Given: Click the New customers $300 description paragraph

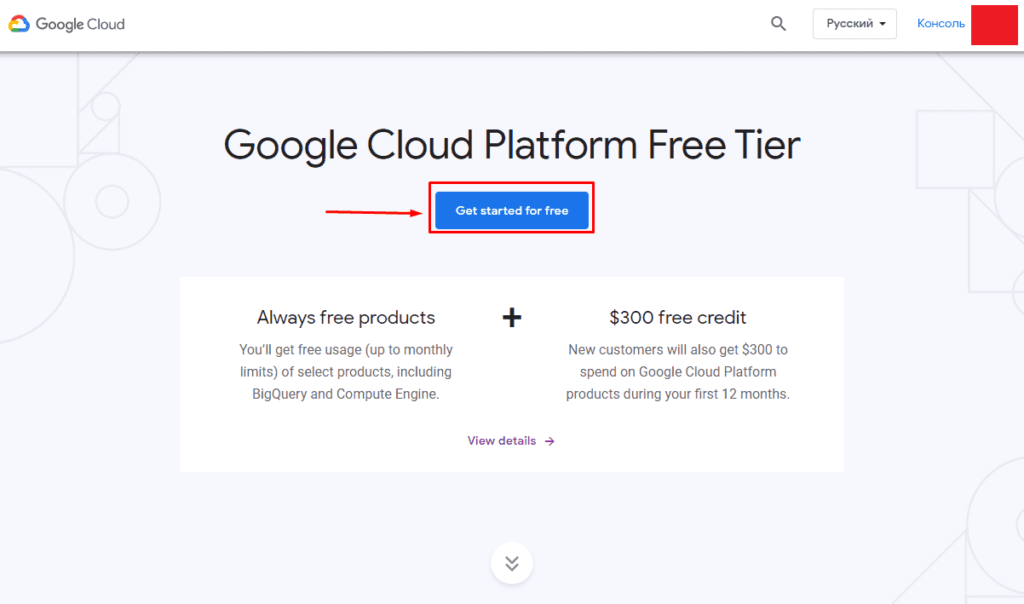Looking at the screenshot, I should pos(677,372).
